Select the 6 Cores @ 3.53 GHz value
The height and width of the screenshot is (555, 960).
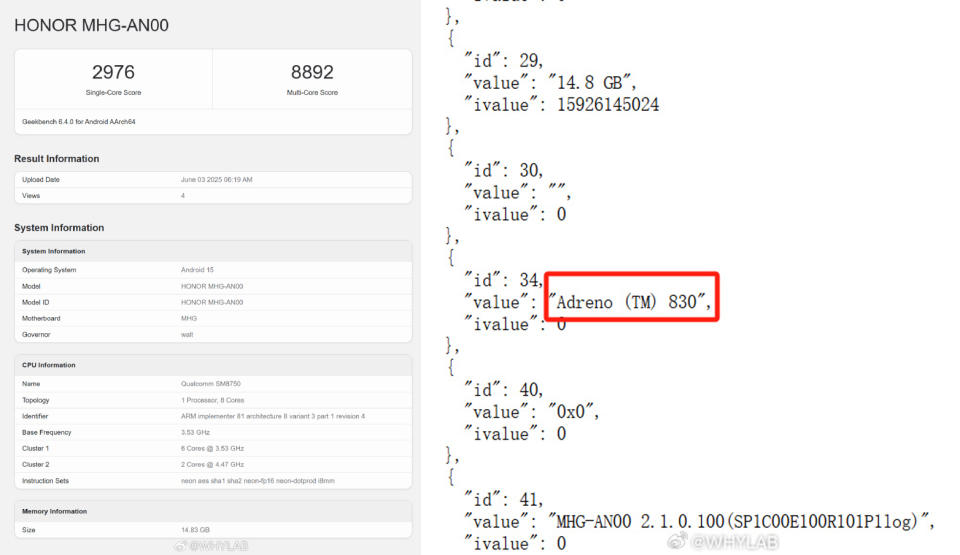[x=212, y=448]
